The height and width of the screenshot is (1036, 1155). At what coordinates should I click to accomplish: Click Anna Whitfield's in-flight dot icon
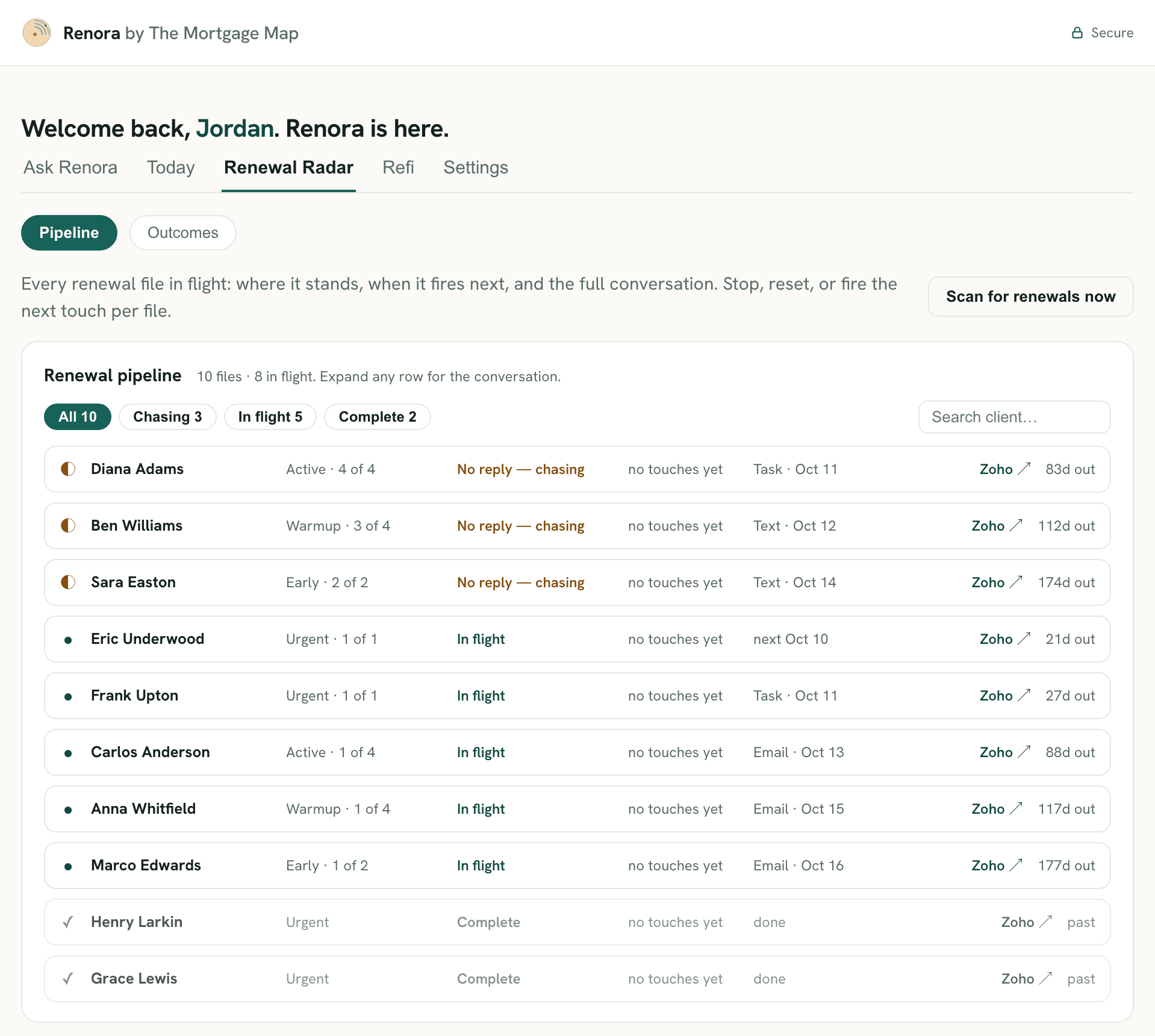pos(68,810)
